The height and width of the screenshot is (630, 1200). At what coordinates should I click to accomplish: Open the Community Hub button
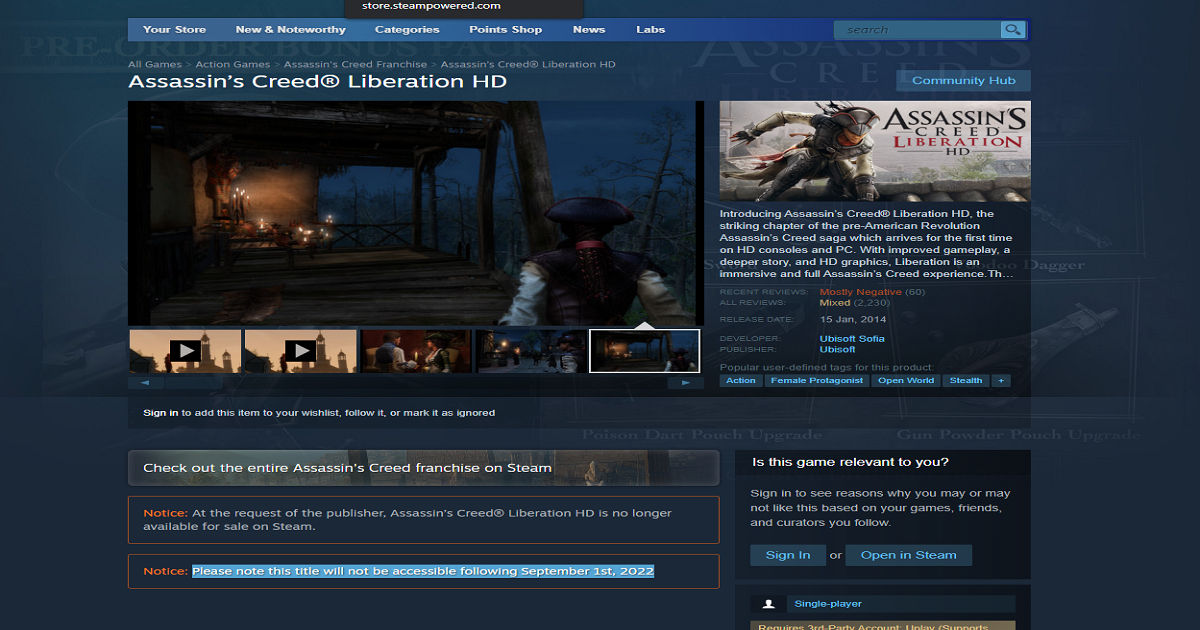pyautogui.click(x=963, y=81)
